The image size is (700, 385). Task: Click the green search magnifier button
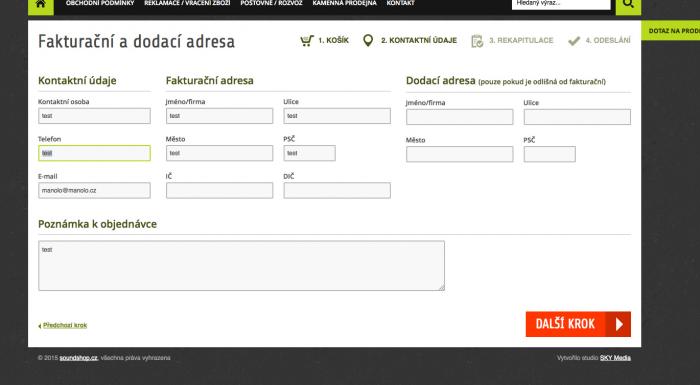[x=628, y=5]
